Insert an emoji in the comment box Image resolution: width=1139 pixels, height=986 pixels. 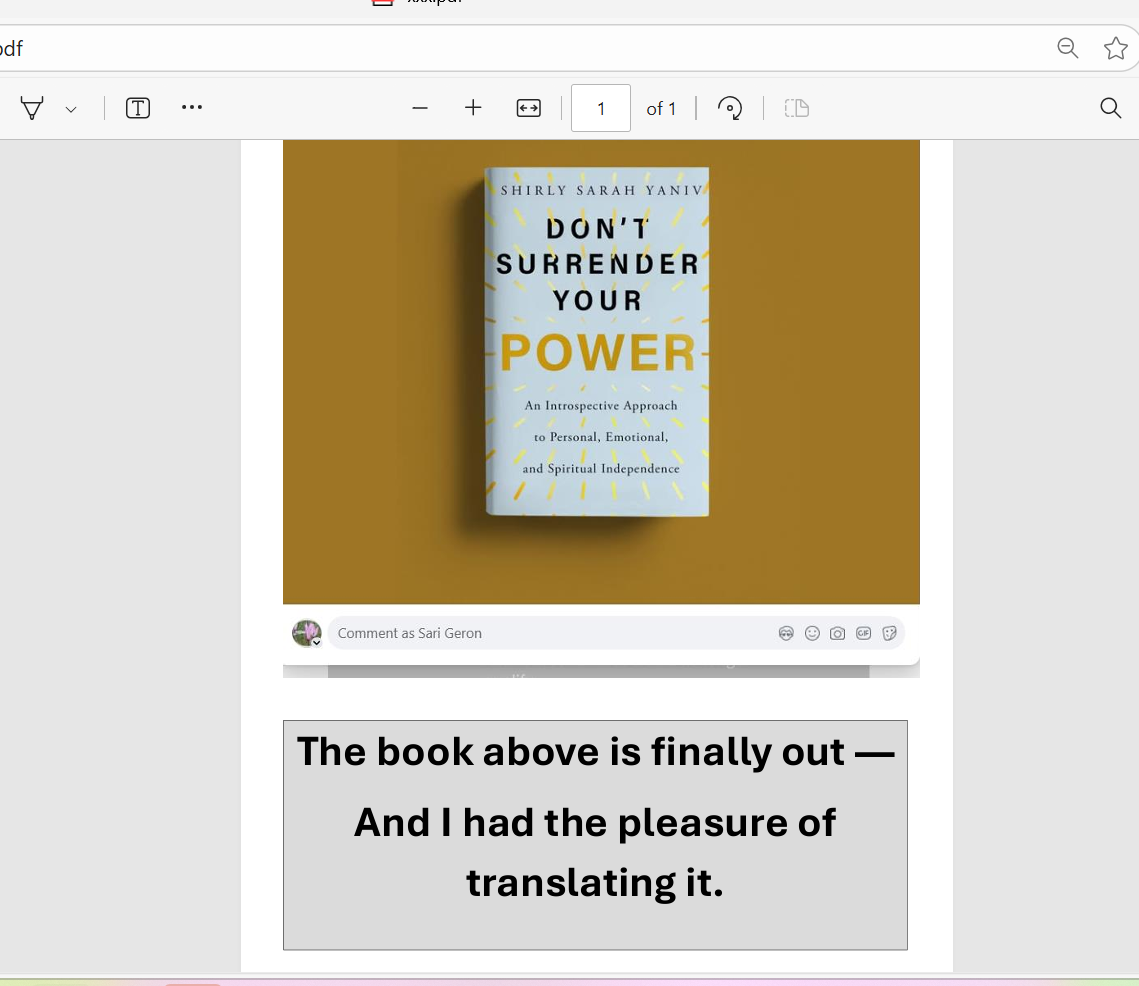pos(812,634)
